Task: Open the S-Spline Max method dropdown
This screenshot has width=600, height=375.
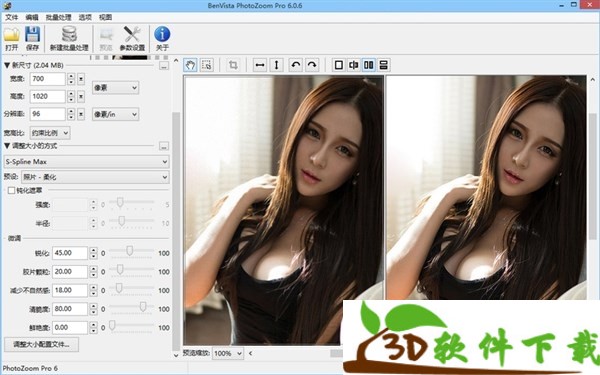Action: [86, 161]
